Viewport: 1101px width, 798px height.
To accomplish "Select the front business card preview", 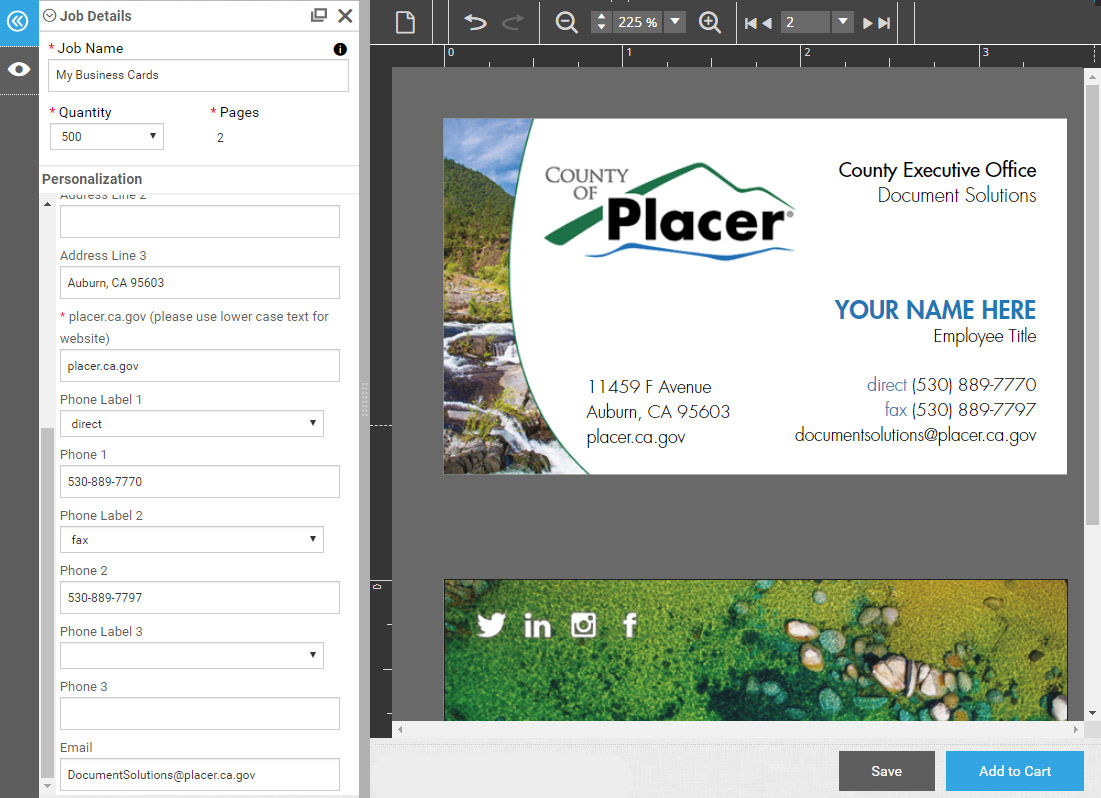I will coord(755,296).
